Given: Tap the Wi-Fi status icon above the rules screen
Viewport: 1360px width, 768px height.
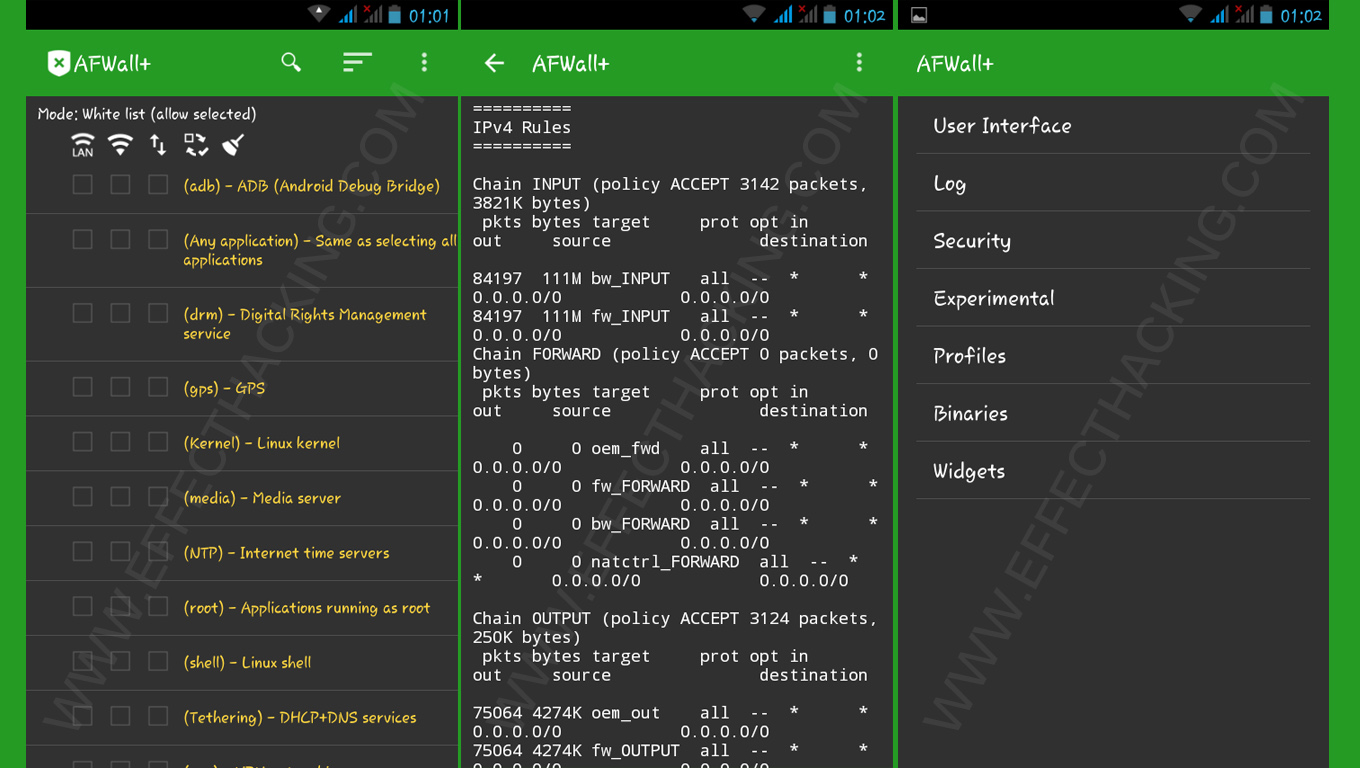Looking at the screenshot, I should pyautogui.click(x=753, y=14).
